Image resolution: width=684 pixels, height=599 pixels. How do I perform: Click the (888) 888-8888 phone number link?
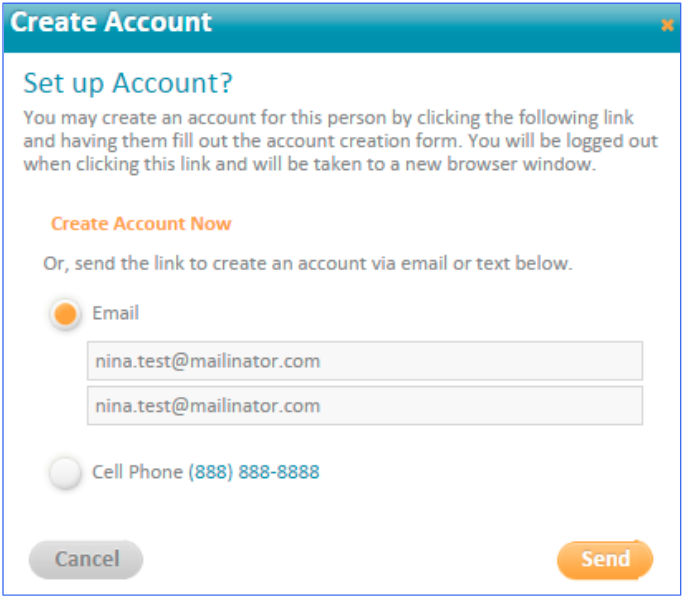254,472
